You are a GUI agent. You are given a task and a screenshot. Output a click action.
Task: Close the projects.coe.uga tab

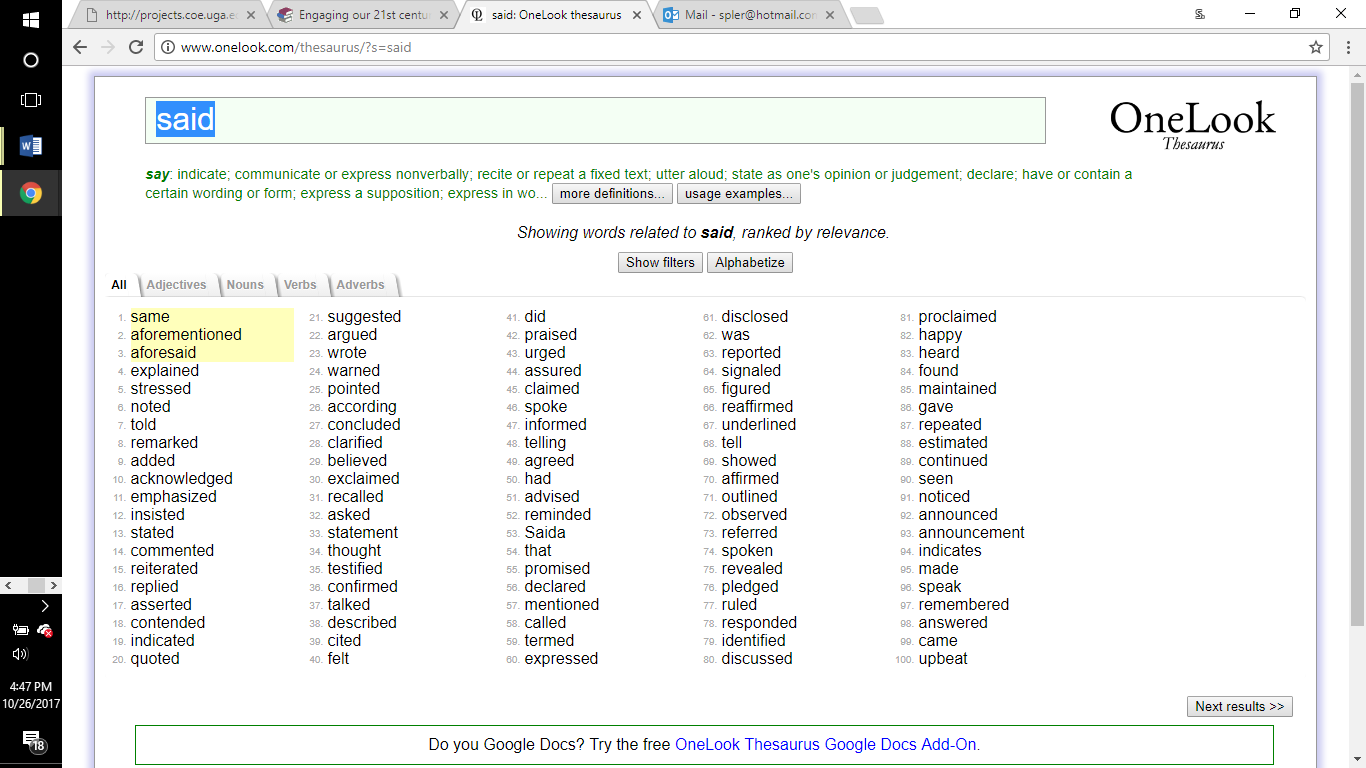point(250,15)
